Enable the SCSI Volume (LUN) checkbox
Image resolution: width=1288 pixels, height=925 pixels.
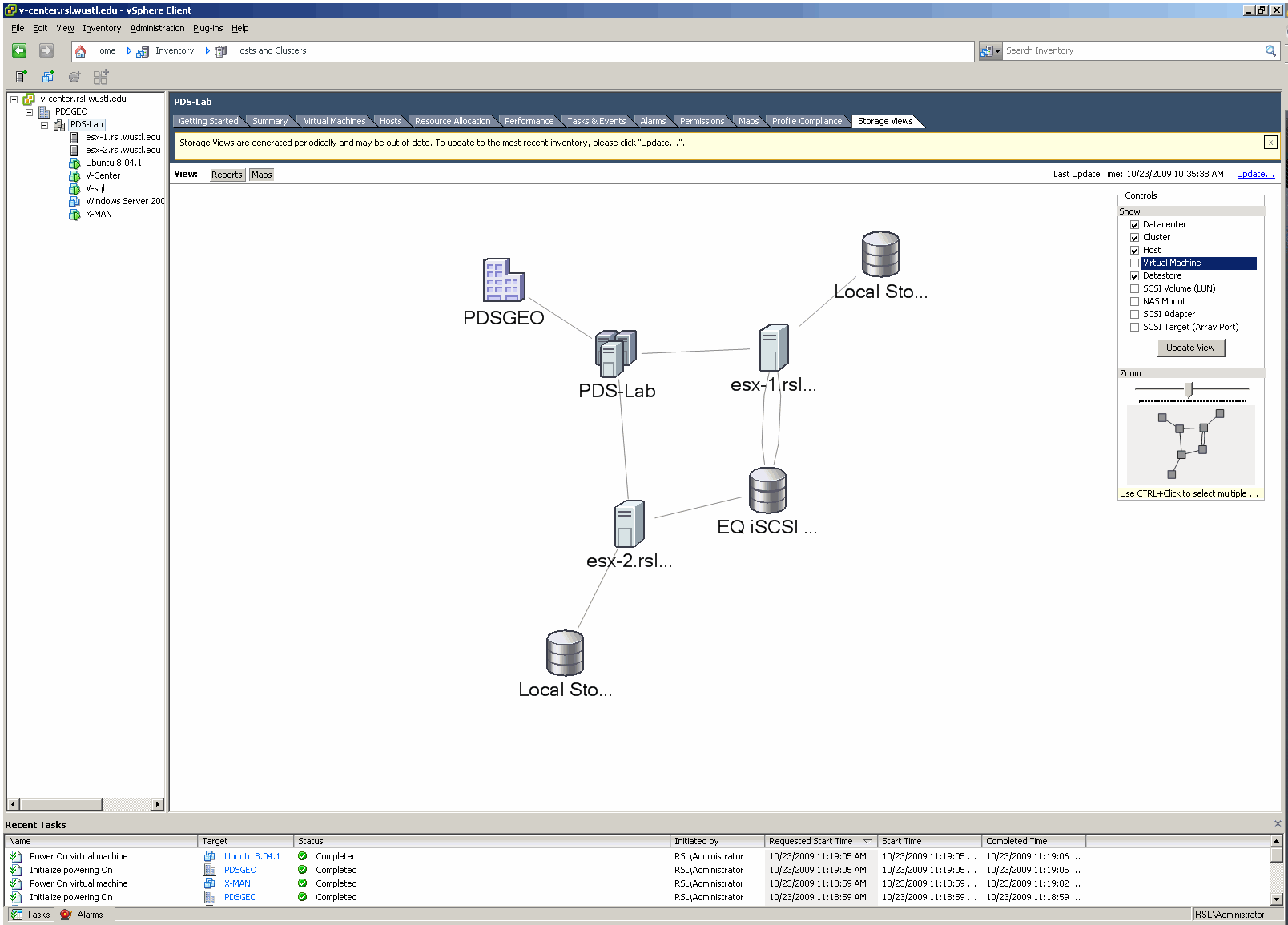pyautogui.click(x=1135, y=288)
